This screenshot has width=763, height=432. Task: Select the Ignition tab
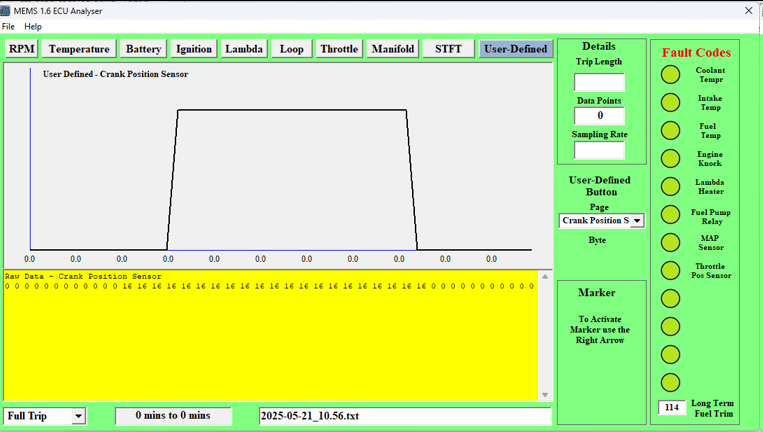point(194,49)
